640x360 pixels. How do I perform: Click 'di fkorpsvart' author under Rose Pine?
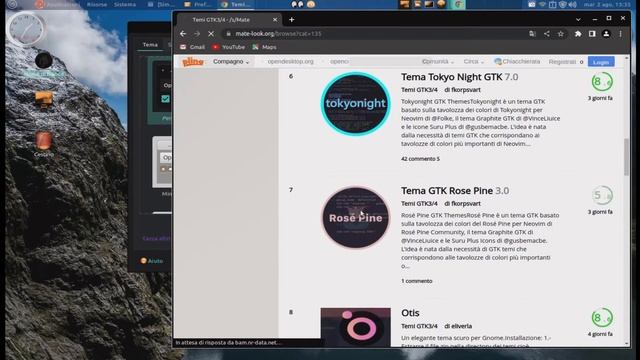tap(462, 204)
